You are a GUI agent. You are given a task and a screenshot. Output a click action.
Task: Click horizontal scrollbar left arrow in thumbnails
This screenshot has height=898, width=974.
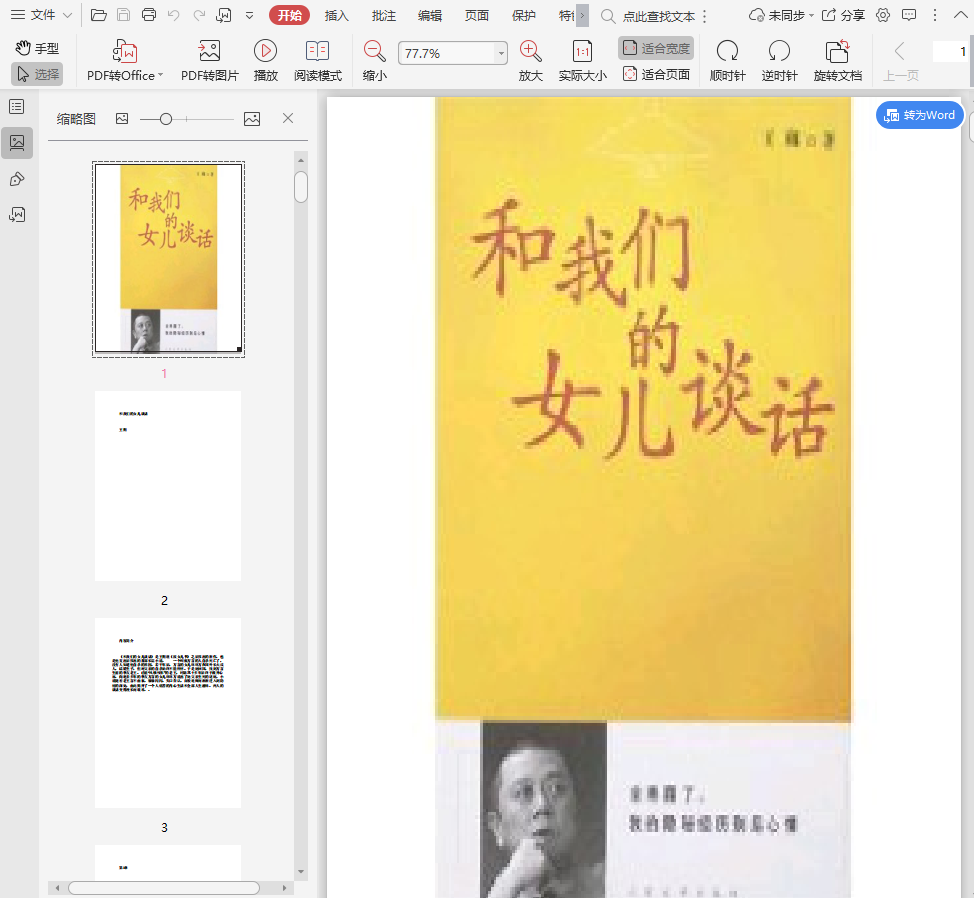click(x=57, y=888)
